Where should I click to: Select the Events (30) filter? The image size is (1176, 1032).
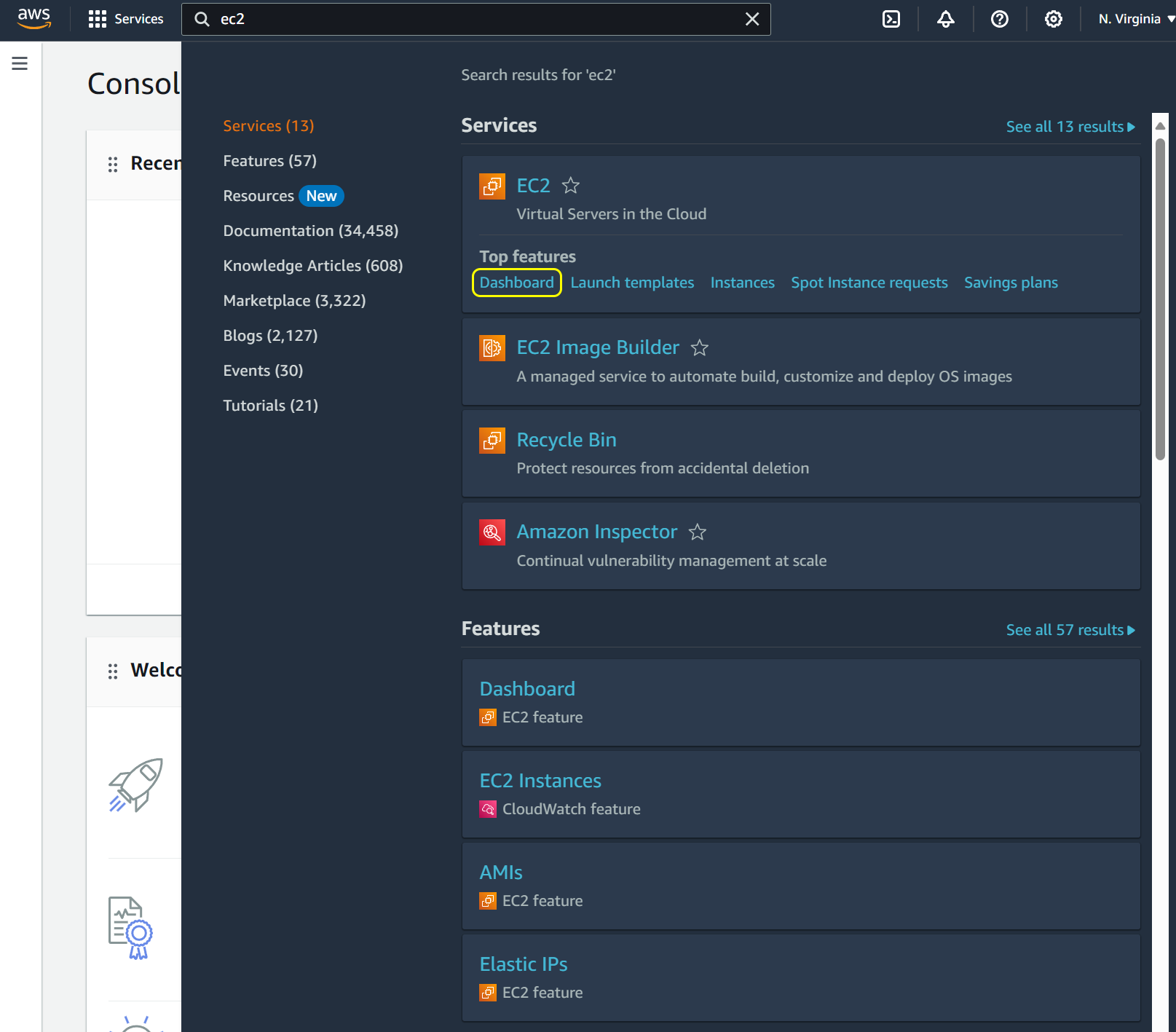coord(263,371)
